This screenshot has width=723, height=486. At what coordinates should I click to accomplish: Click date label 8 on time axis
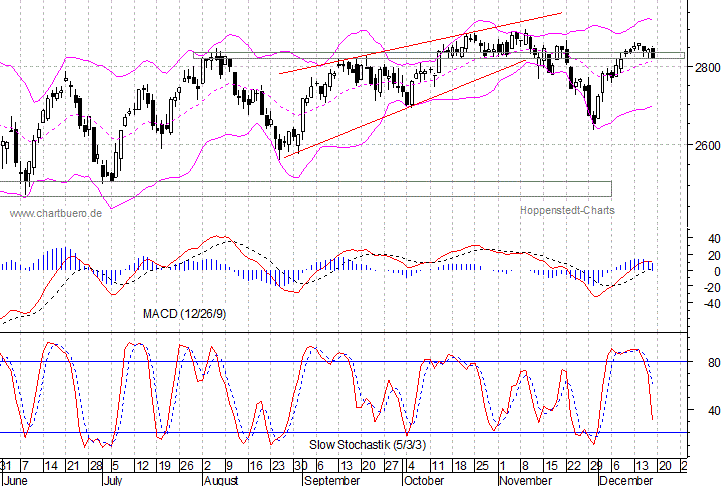tap(525, 466)
